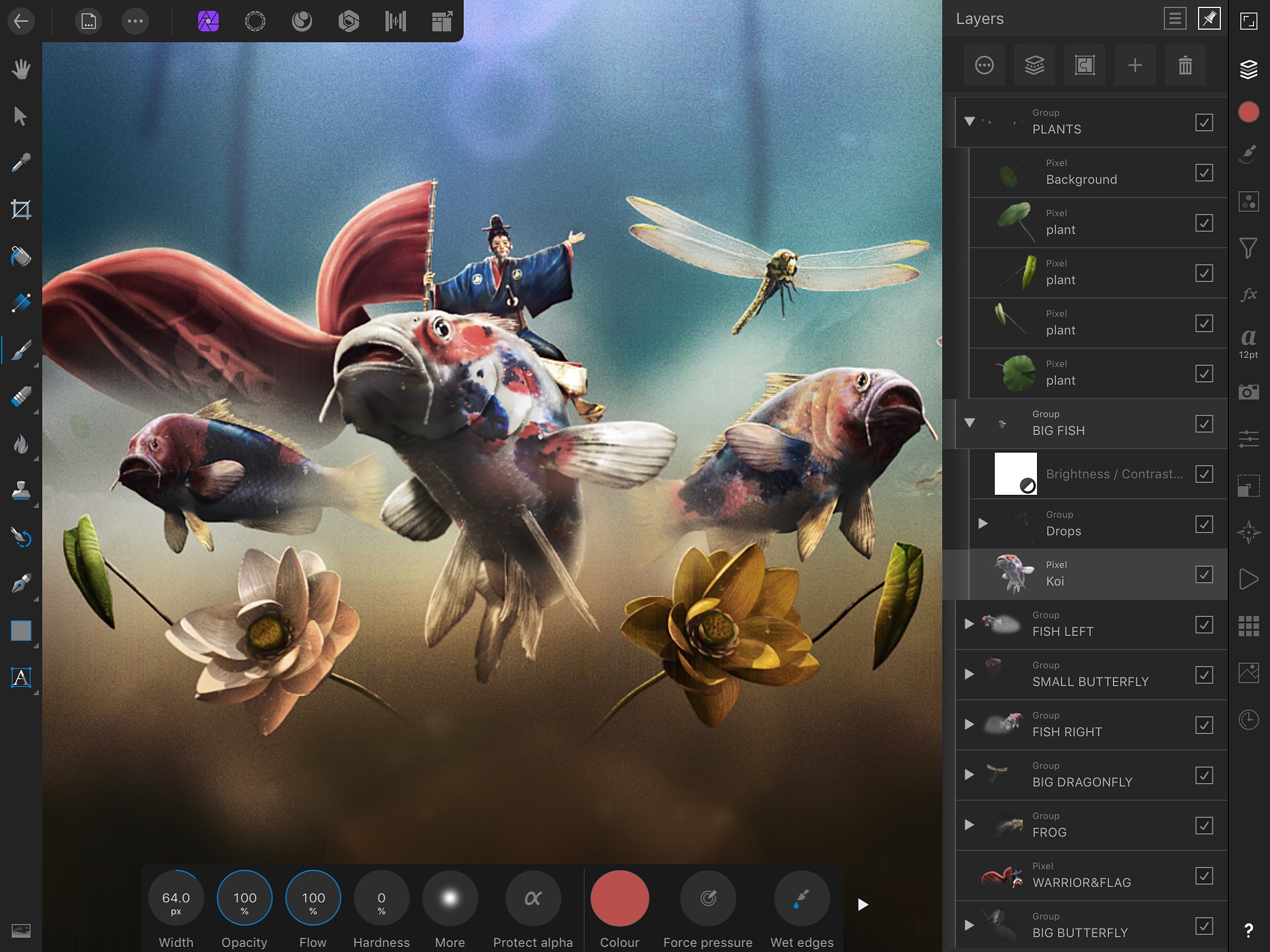This screenshot has width=1270, height=952.
Task: Select the Rectangle shape tool
Action: pyautogui.click(x=21, y=631)
